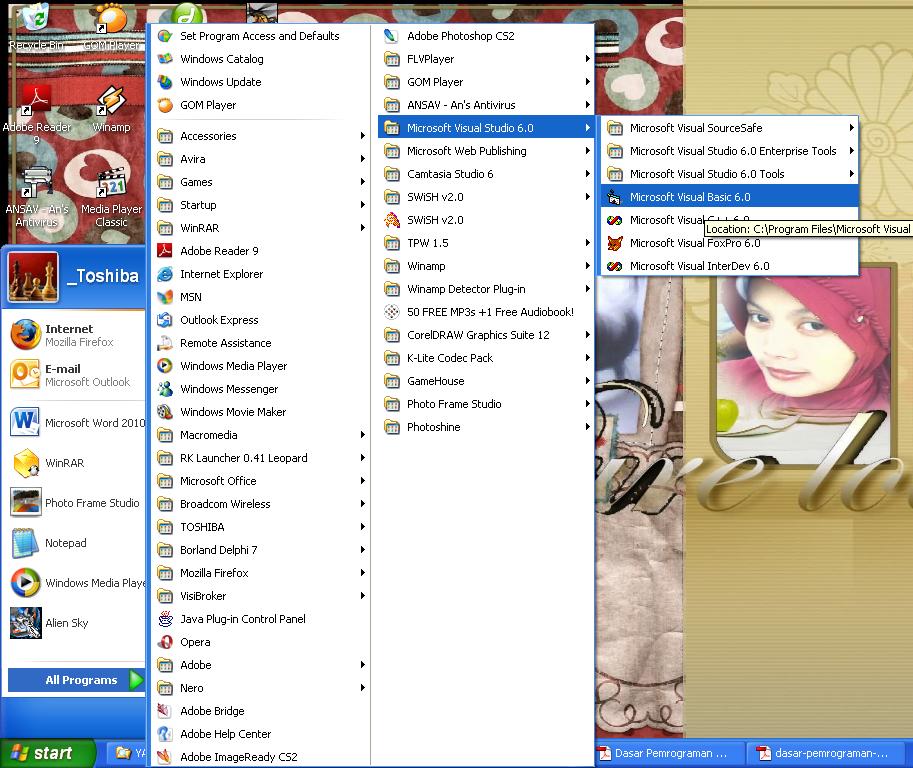
Task: Click the Microsoft Word 2010 icon
Action: (x=26, y=422)
